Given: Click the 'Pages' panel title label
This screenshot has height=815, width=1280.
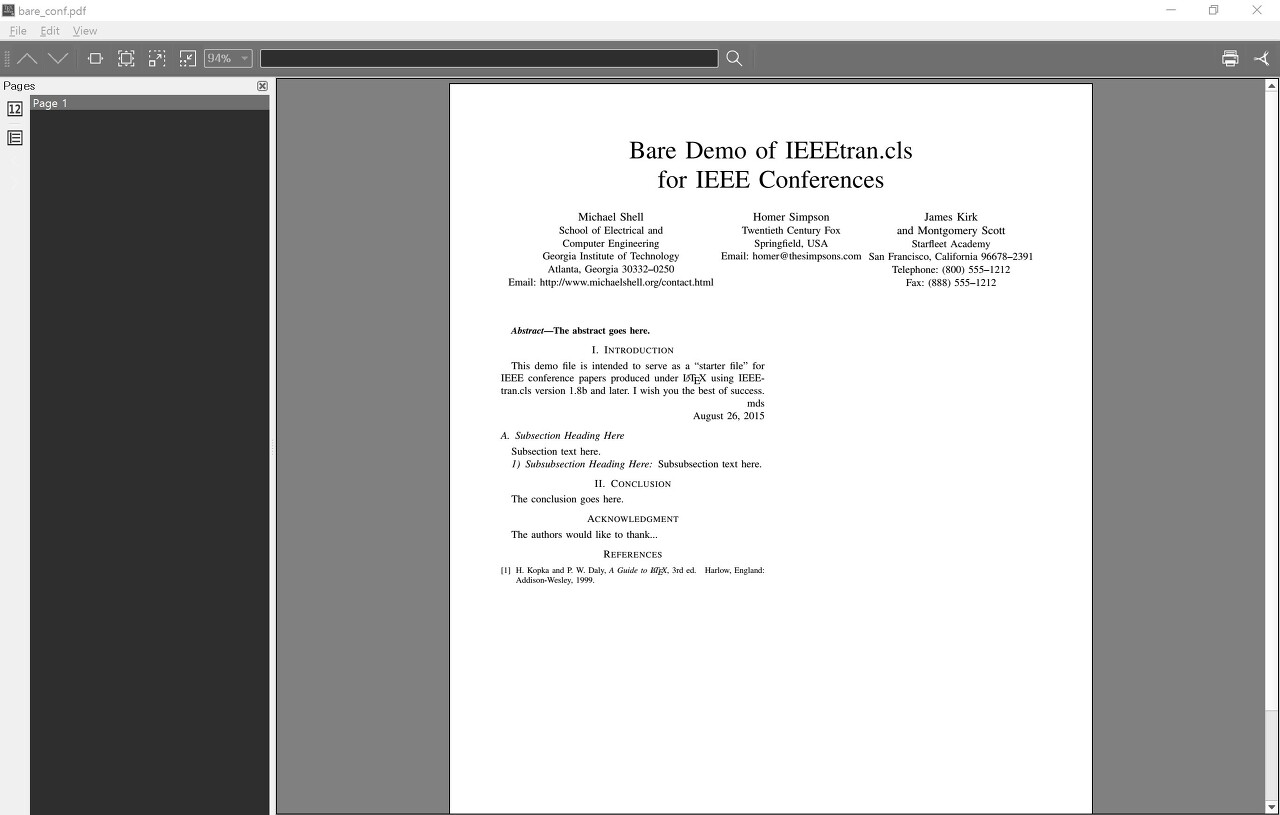Looking at the screenshot, I should click(x=19, y=86).
